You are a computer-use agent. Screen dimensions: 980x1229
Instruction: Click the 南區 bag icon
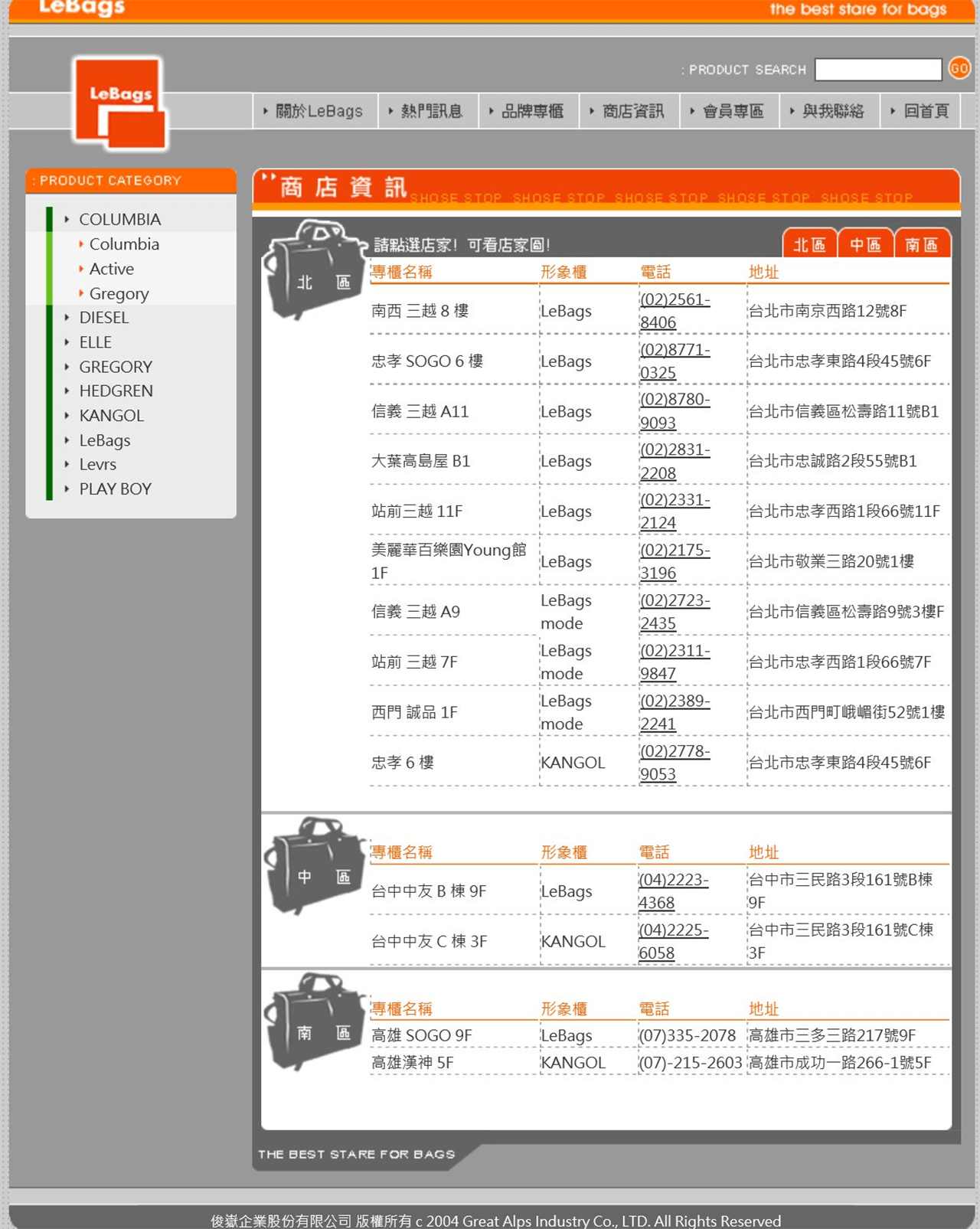click(315, 1021)
